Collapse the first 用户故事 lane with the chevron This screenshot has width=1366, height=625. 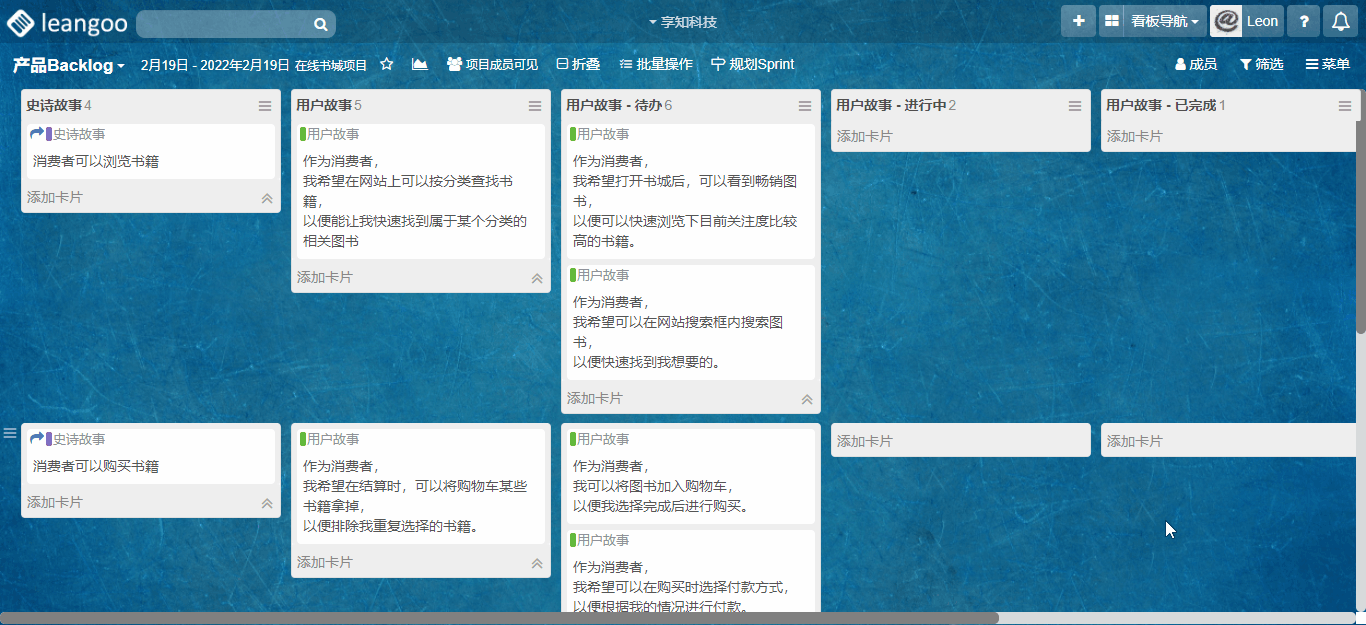[537, 279]
